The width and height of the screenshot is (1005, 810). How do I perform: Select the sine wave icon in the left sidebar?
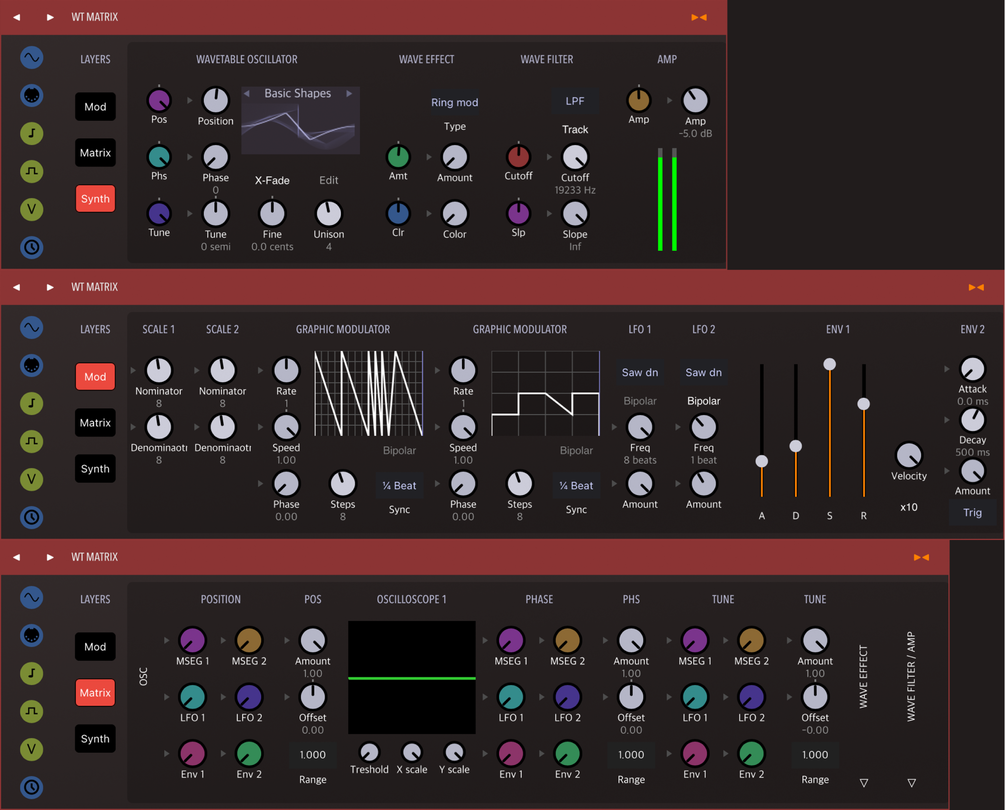tap(31, 58)
